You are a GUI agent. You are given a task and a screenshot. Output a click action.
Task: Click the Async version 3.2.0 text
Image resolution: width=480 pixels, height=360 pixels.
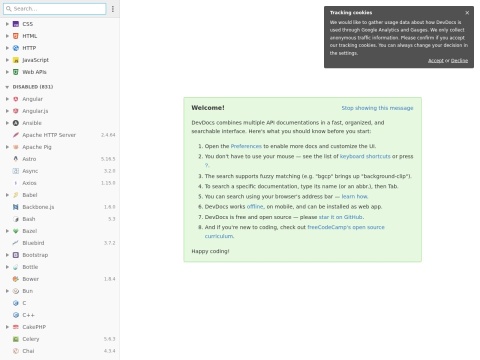click(x=109, y=171)
